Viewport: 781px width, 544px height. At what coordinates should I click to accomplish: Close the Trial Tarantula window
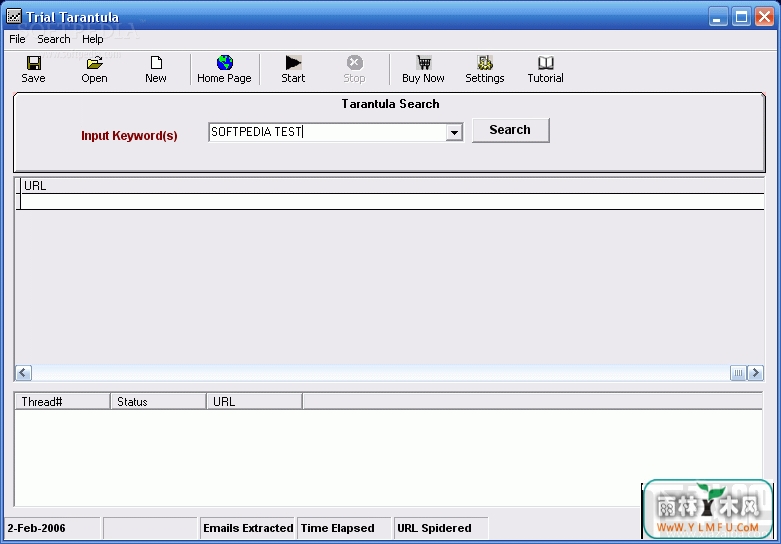[x=765, y=17]
